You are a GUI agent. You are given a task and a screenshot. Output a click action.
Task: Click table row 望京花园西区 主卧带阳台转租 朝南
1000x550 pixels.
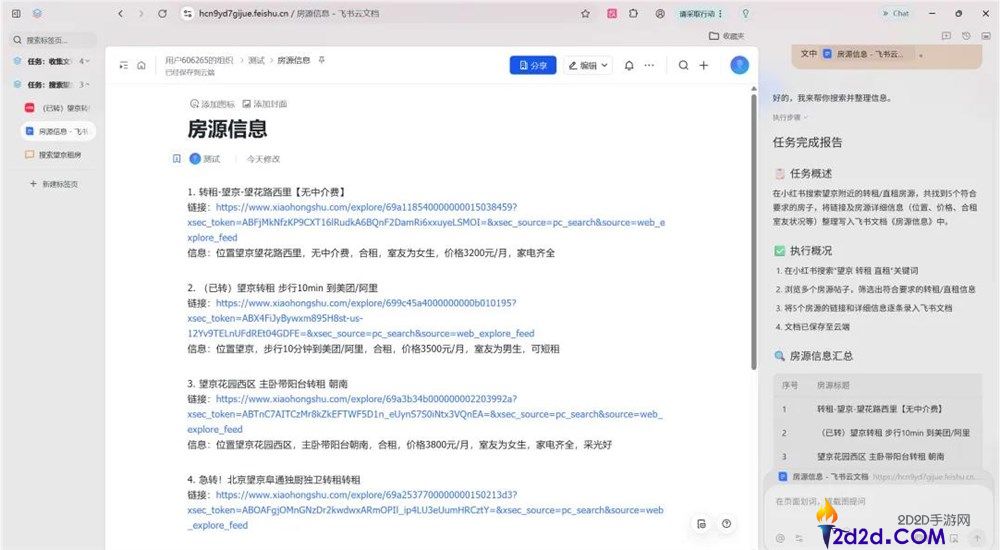(878, 457)
